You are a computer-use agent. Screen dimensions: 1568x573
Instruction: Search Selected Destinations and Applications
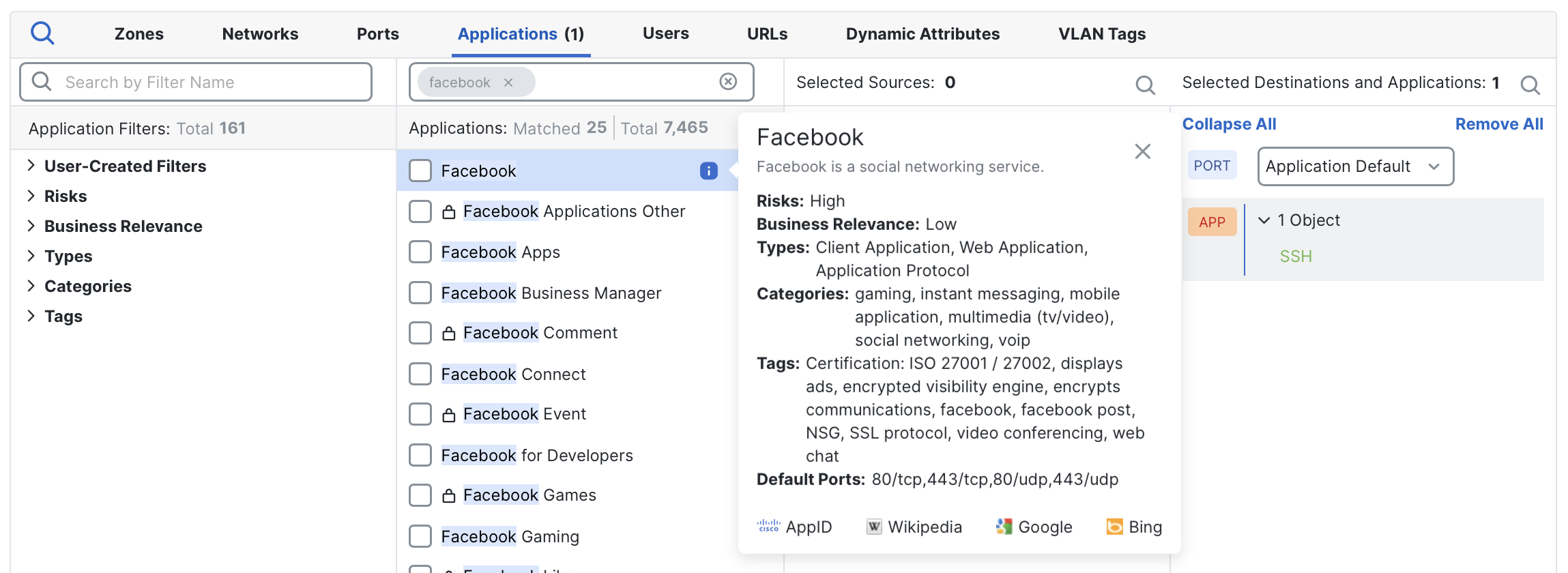point(1530,85)
